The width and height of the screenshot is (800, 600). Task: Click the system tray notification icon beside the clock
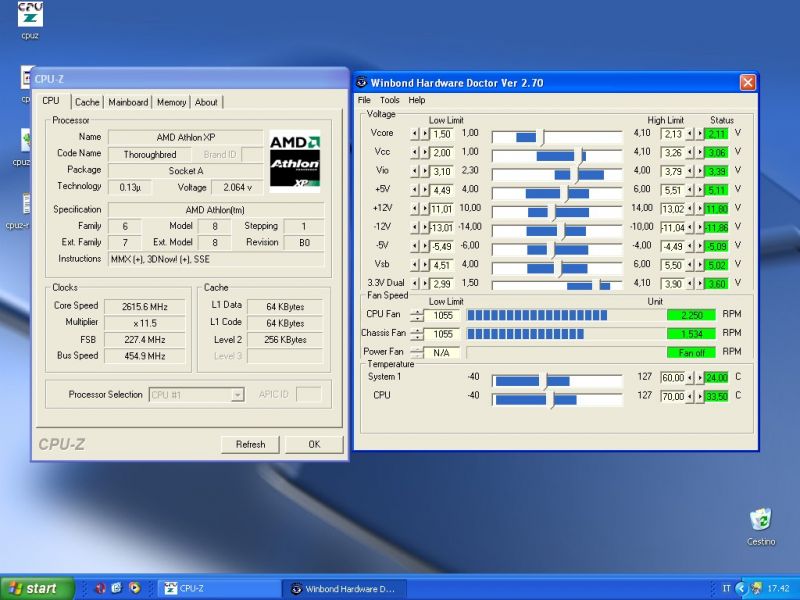click(756, 588)
